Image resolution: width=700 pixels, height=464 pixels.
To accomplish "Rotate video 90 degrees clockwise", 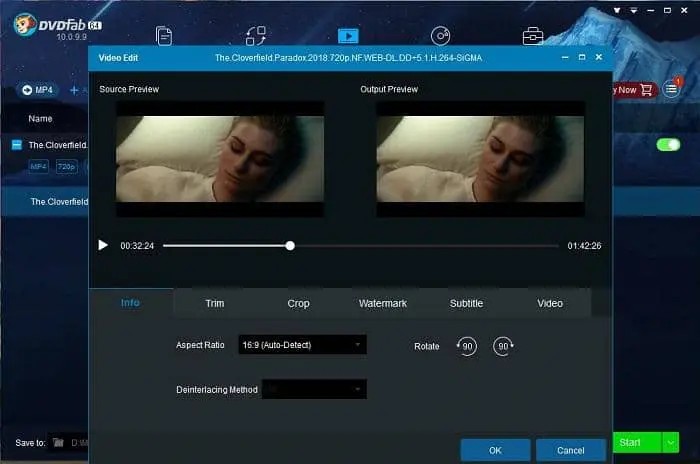I will pos(503,347).
